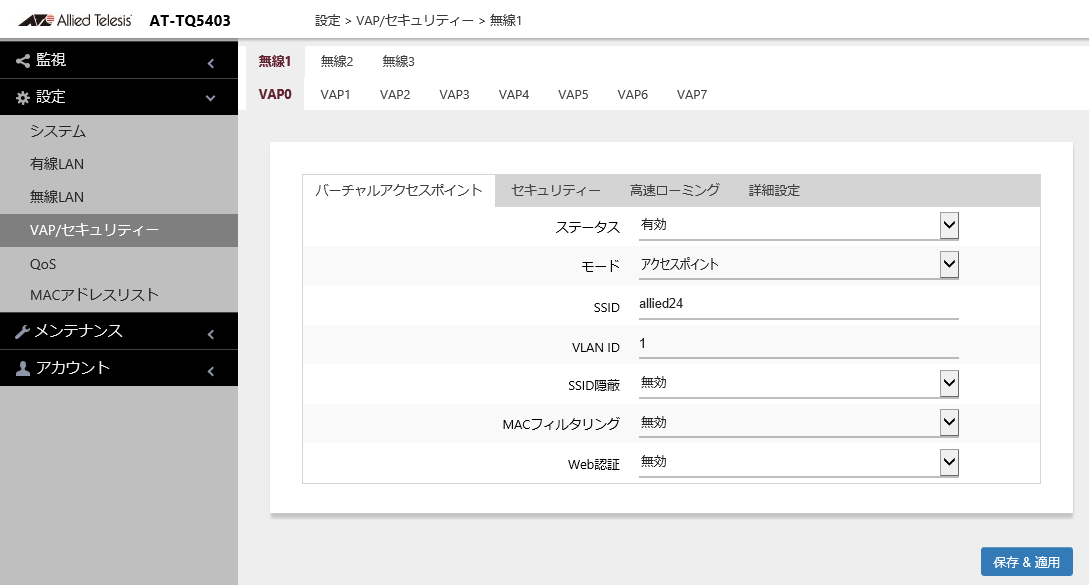Expand the 監視 menu chevron

(211, 64)
